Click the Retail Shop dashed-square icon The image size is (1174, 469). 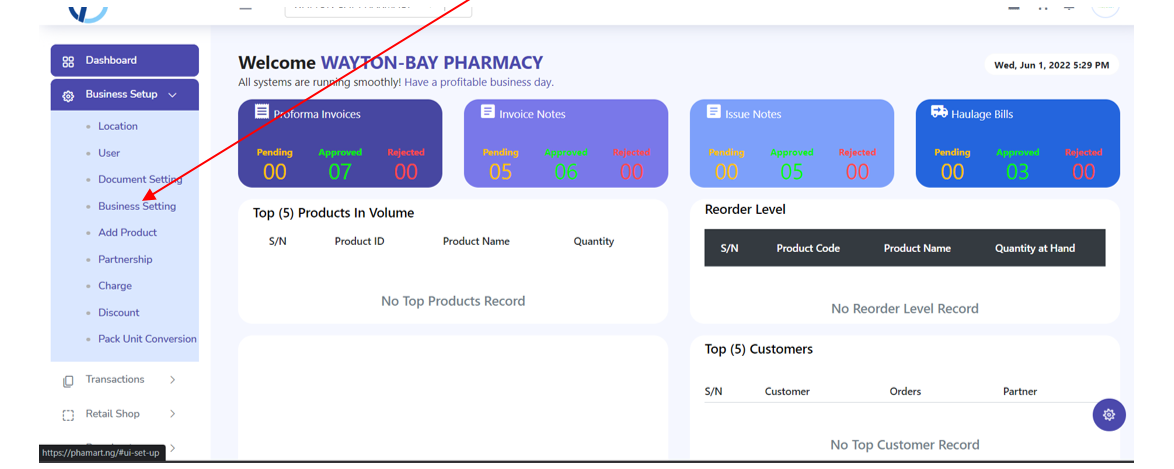pyautogui.click(x=68, y=415)
